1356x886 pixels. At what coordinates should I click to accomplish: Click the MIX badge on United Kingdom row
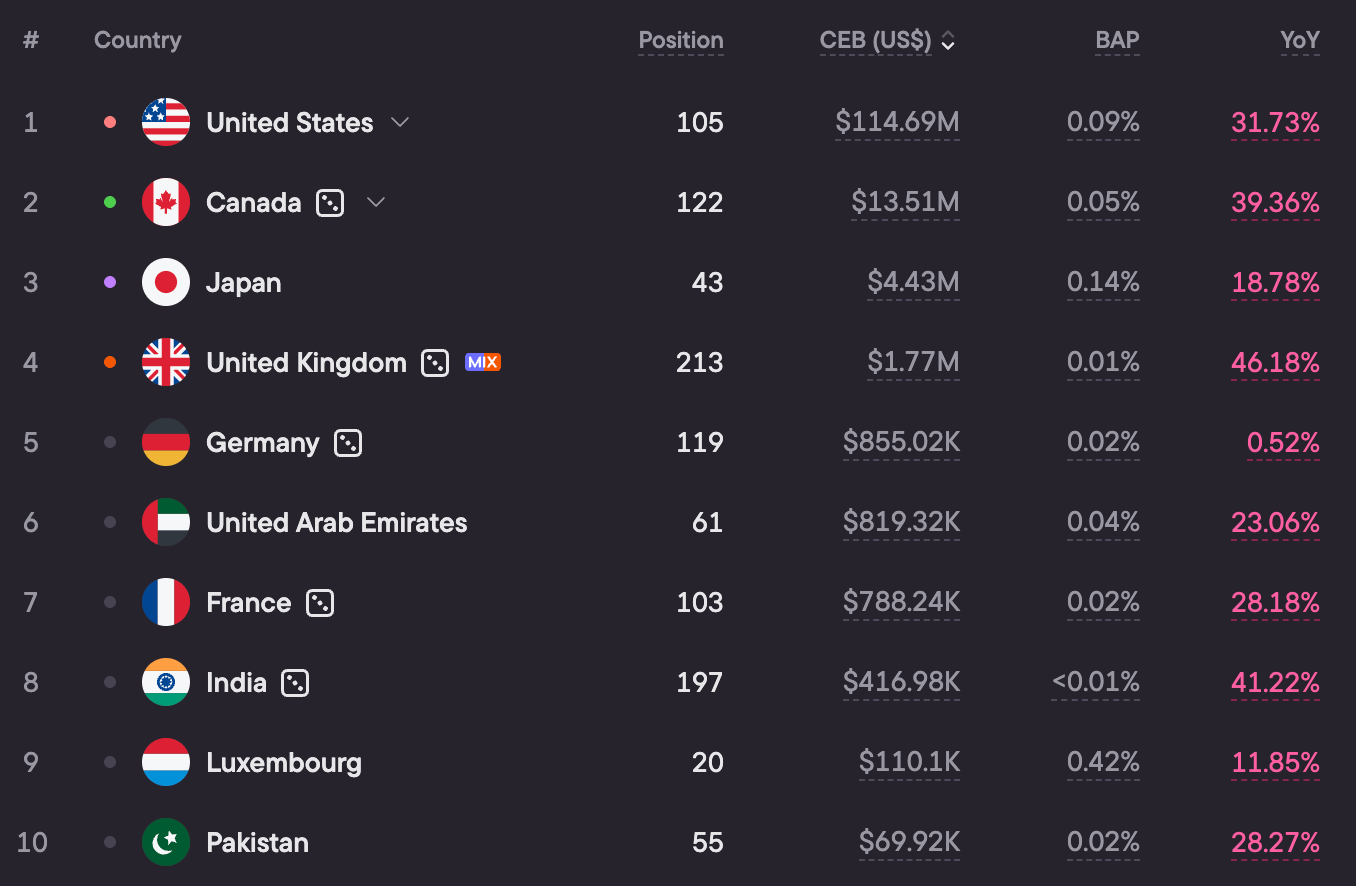483,362
